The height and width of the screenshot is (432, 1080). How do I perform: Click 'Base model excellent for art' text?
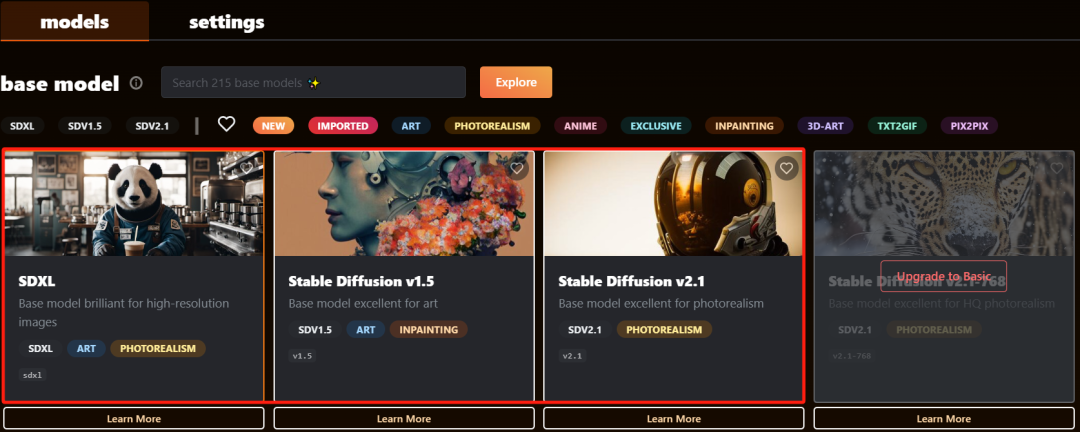(x=363, y=304)
